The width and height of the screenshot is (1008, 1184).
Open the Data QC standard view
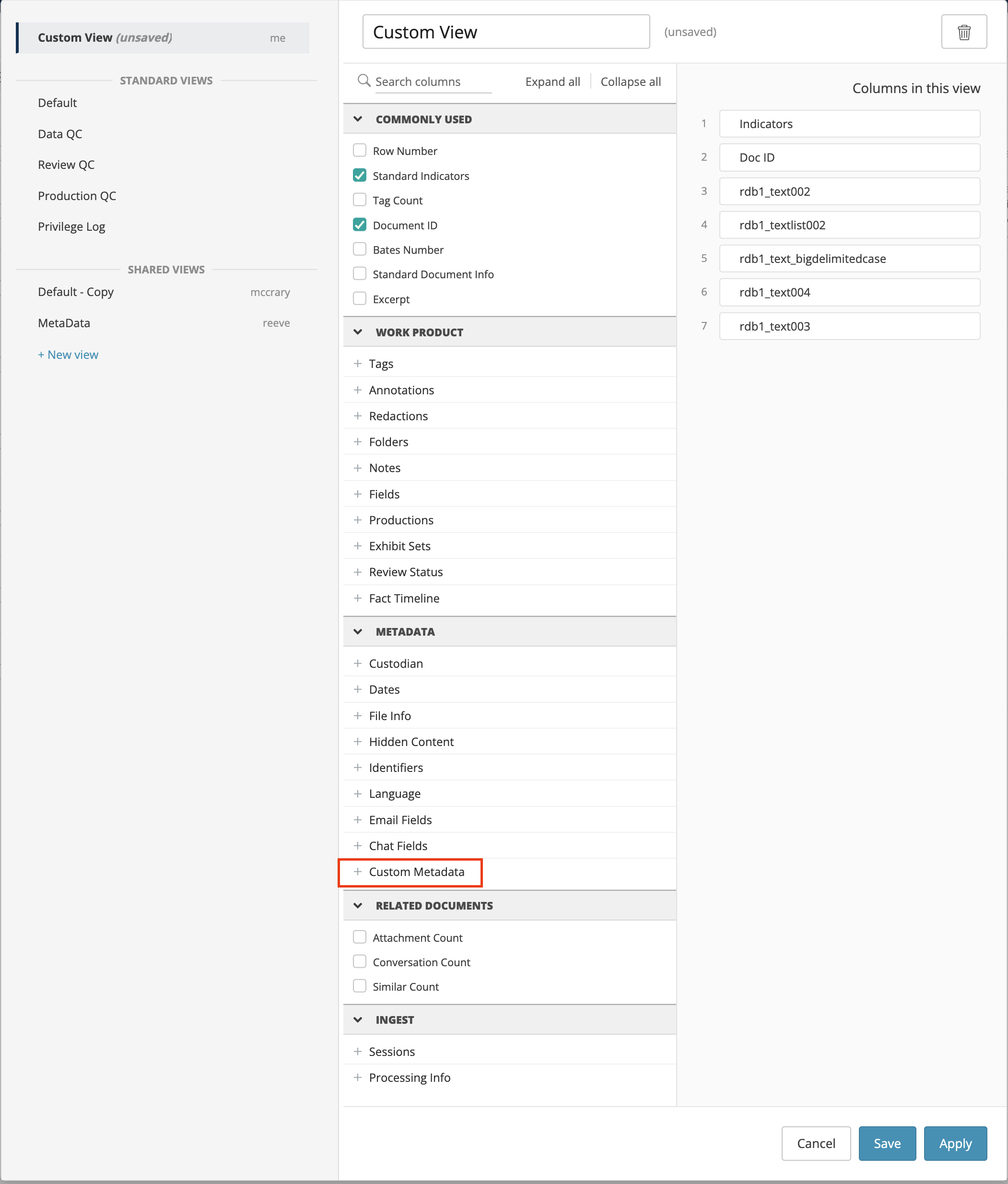[60, 134]
